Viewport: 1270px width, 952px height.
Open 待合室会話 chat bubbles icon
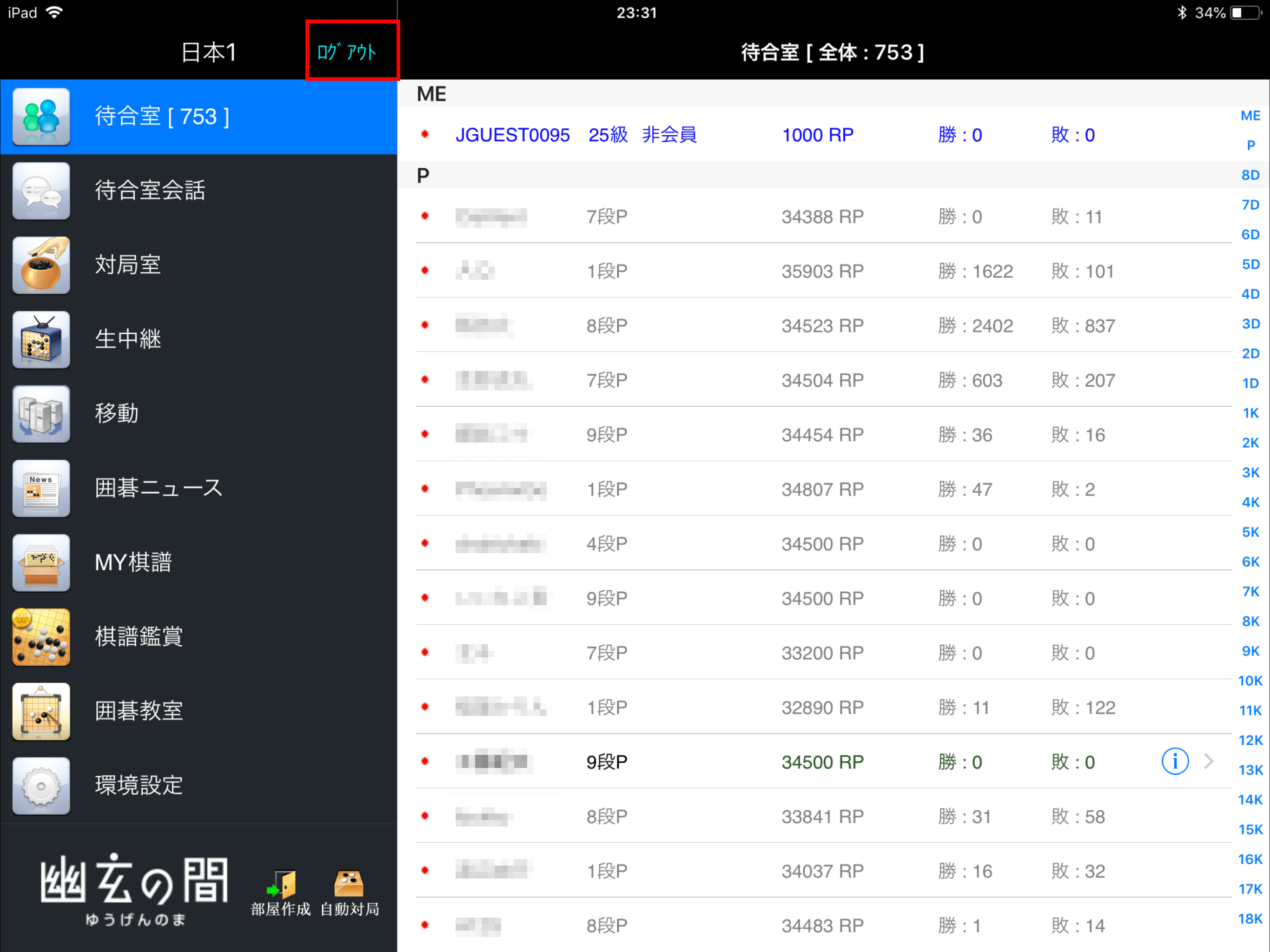[x=41, y=191]
